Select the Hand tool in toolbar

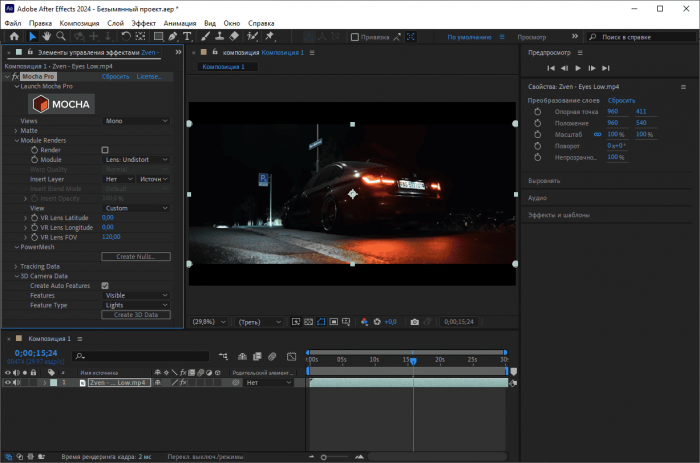[x=46, y=37]
